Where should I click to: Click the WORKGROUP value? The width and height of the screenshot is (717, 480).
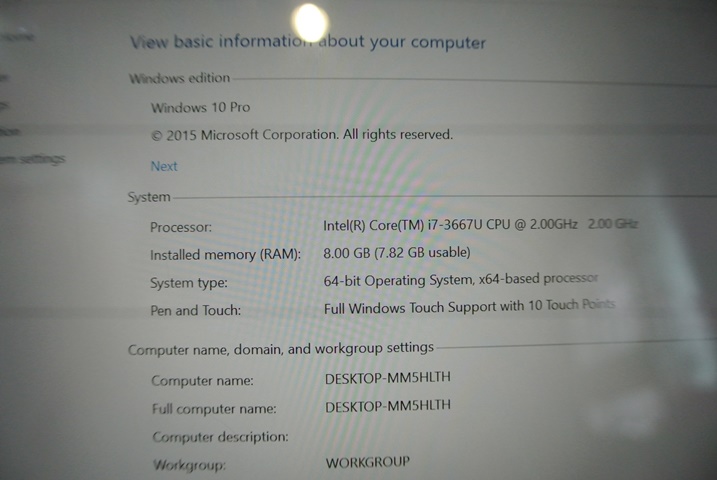pyautogui.click(x=368, y=463)
